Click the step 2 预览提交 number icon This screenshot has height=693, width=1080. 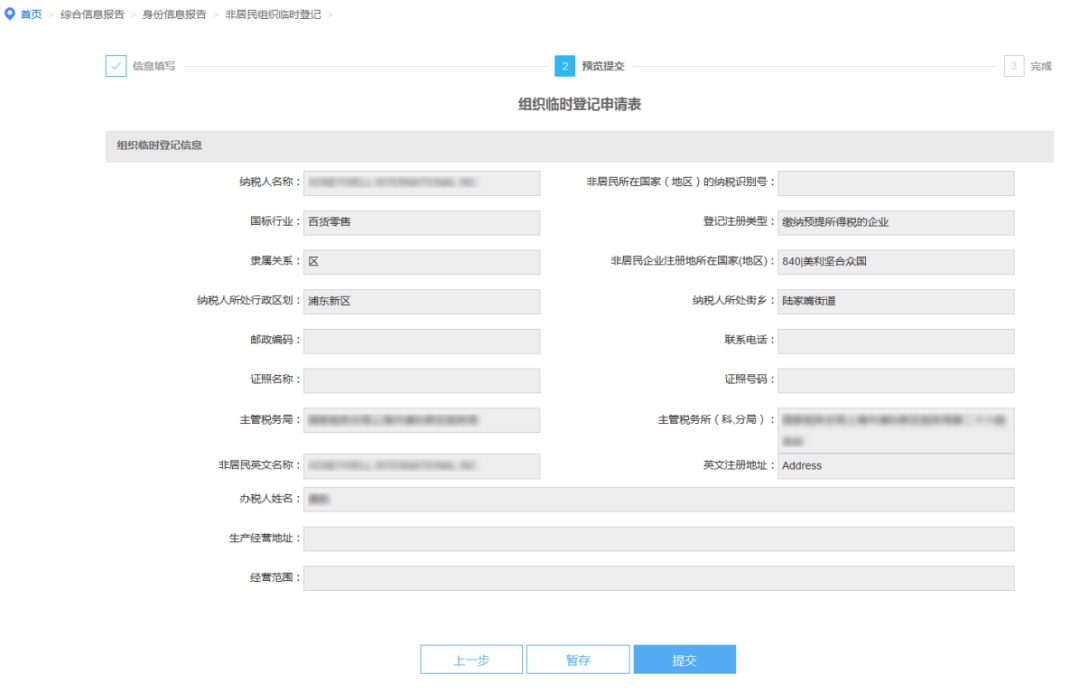(x=564, y=66)
